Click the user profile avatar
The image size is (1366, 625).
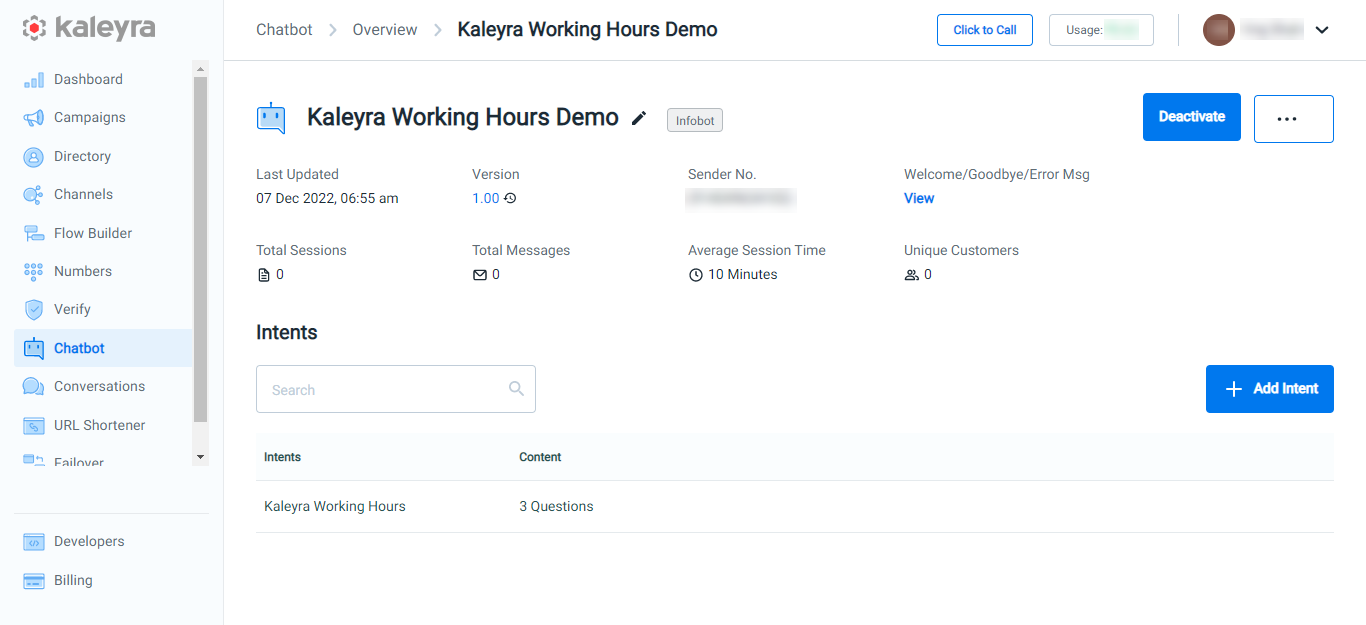tap(1219, 30)
